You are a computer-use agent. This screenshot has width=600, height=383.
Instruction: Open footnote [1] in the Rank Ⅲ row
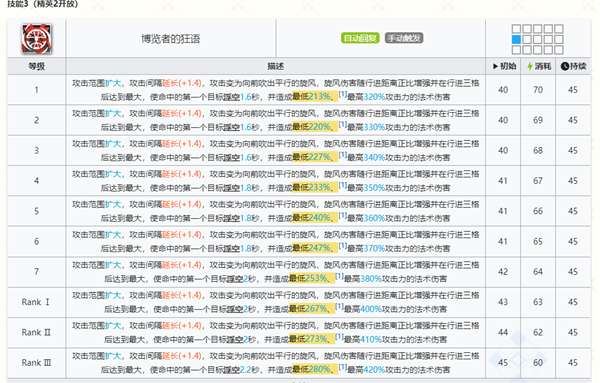click(x=342, y=367)
